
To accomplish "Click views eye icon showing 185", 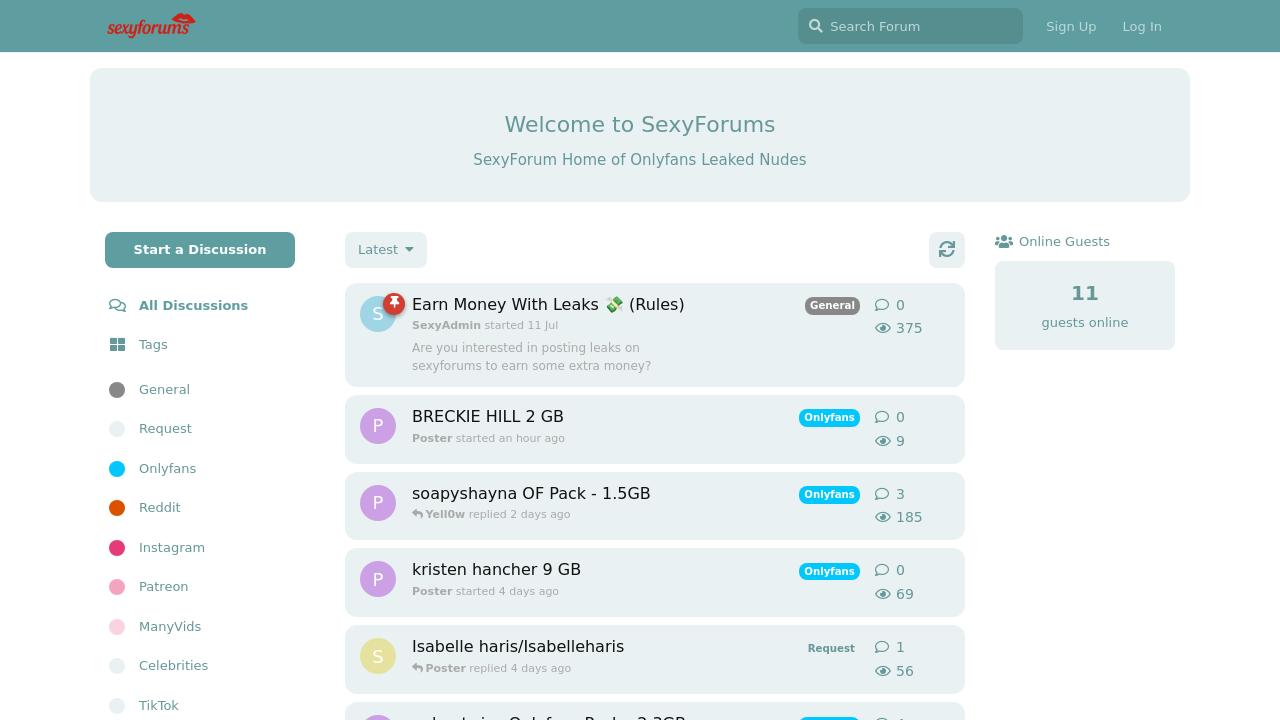I will (883, 517).
